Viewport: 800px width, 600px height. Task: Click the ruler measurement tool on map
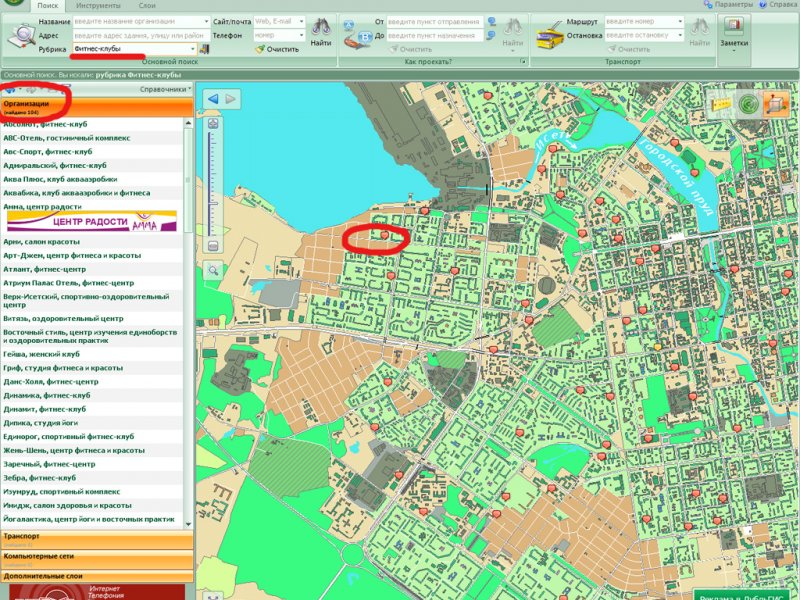click(718, 103)
